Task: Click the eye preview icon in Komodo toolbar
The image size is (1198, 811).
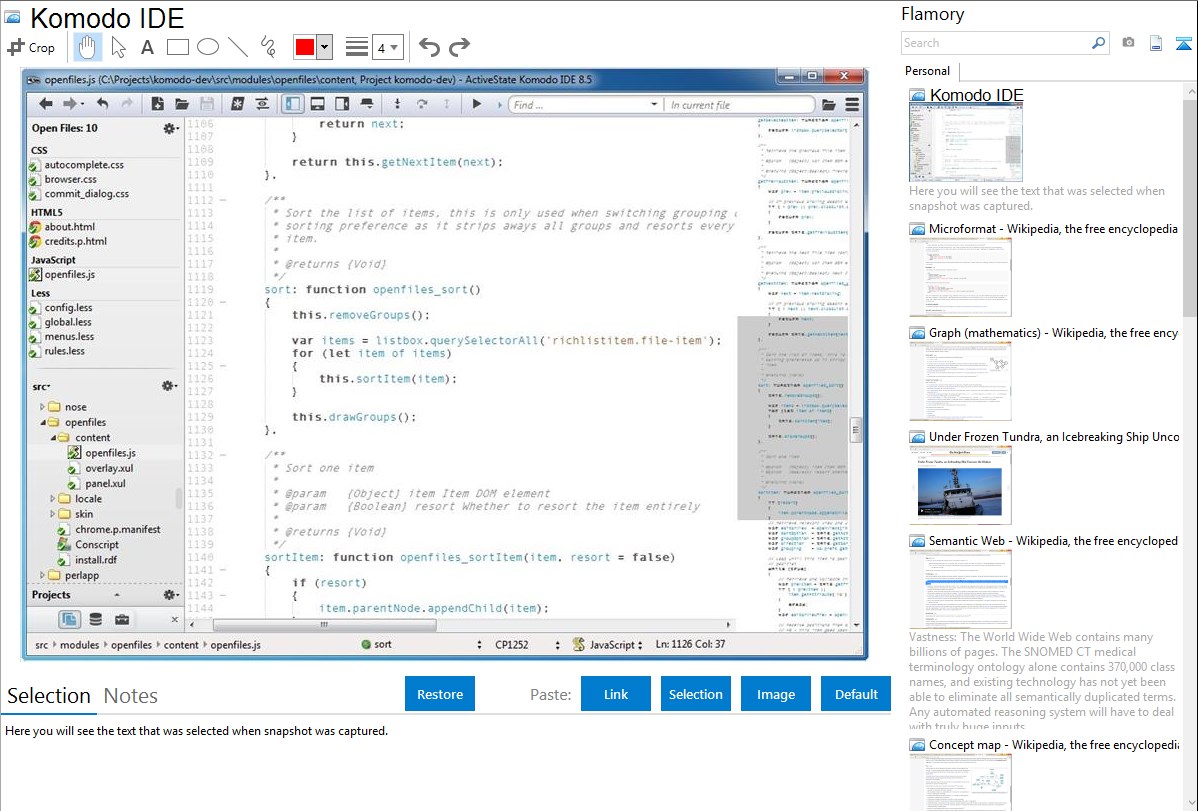Action: (x=262, y=104)
